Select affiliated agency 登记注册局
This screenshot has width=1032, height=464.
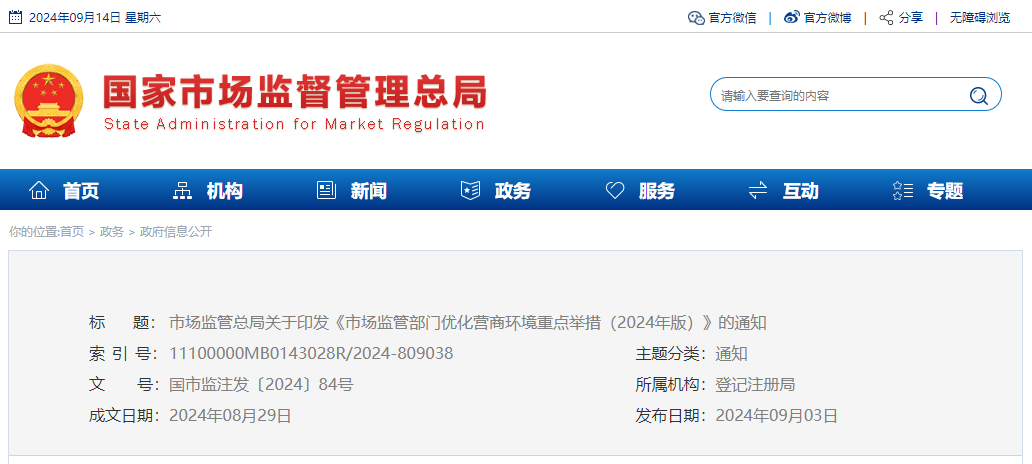[756, 384]
